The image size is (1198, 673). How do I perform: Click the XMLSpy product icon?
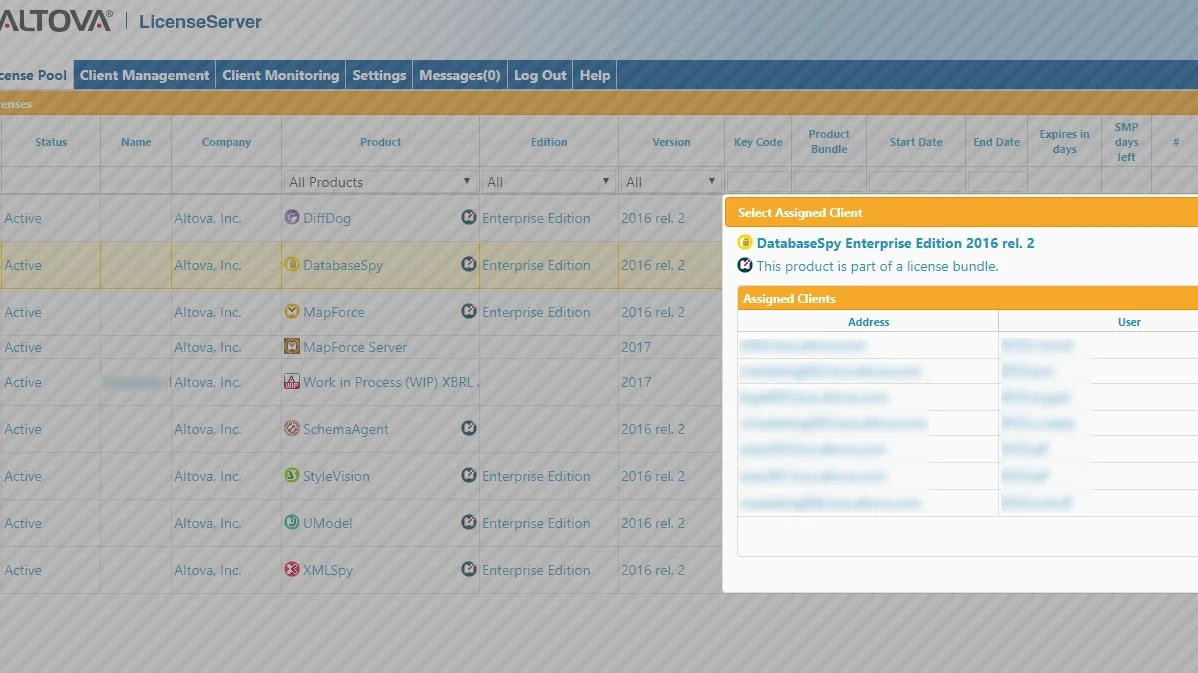(292, 569)
